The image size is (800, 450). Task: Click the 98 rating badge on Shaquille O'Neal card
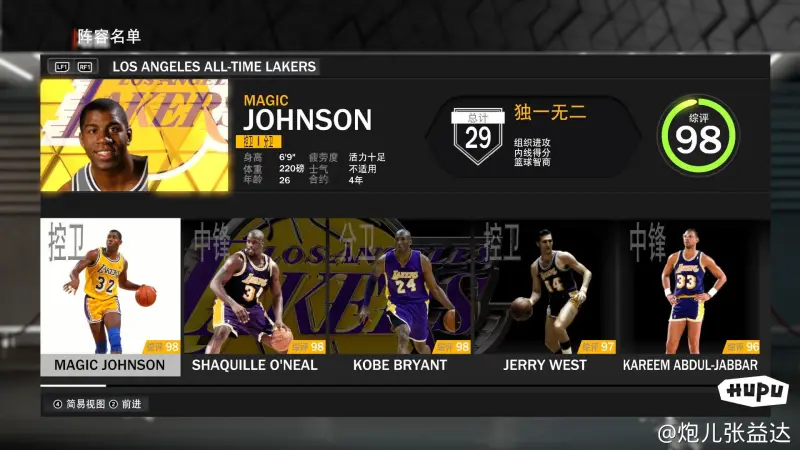(x=307, y=347)
